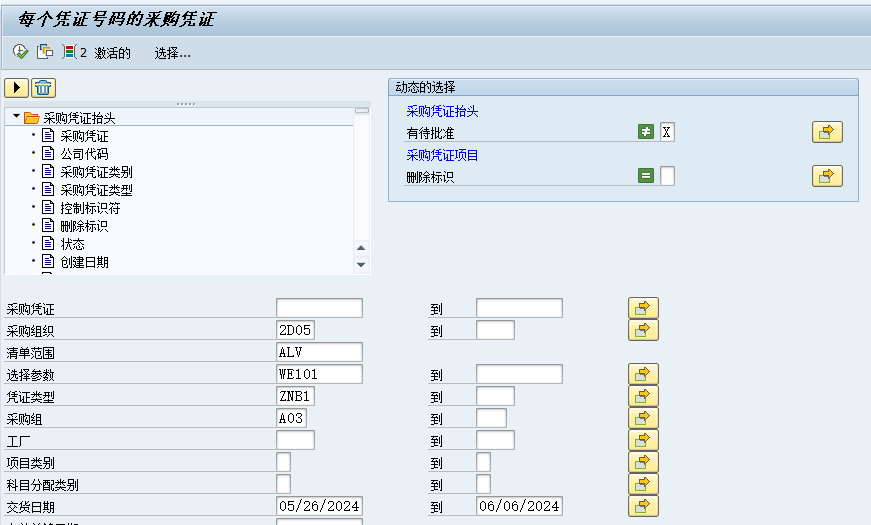Click the not-equal selection option icon for 有待批准
The image size is (871, 525).
tap(645, 132)
